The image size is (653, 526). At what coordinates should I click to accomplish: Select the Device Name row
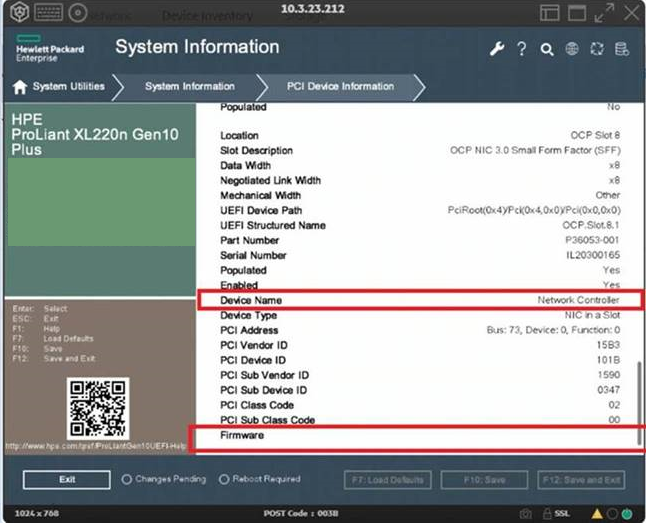click(x=421, y=300)
